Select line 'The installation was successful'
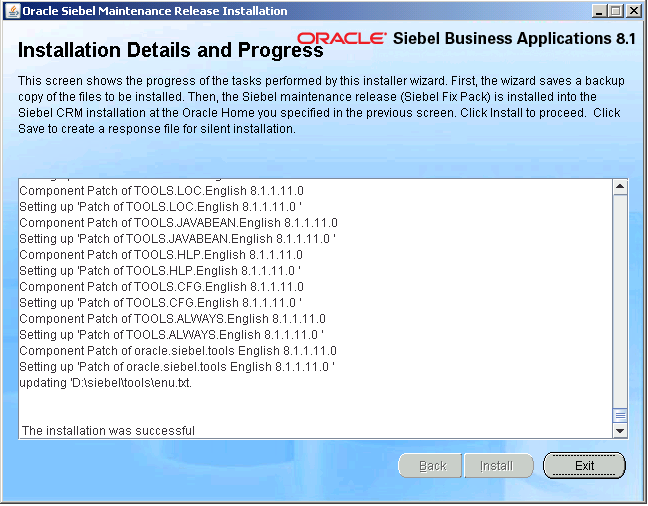The width and height of the screenshot is (648, 506). [x=108, y=430]
